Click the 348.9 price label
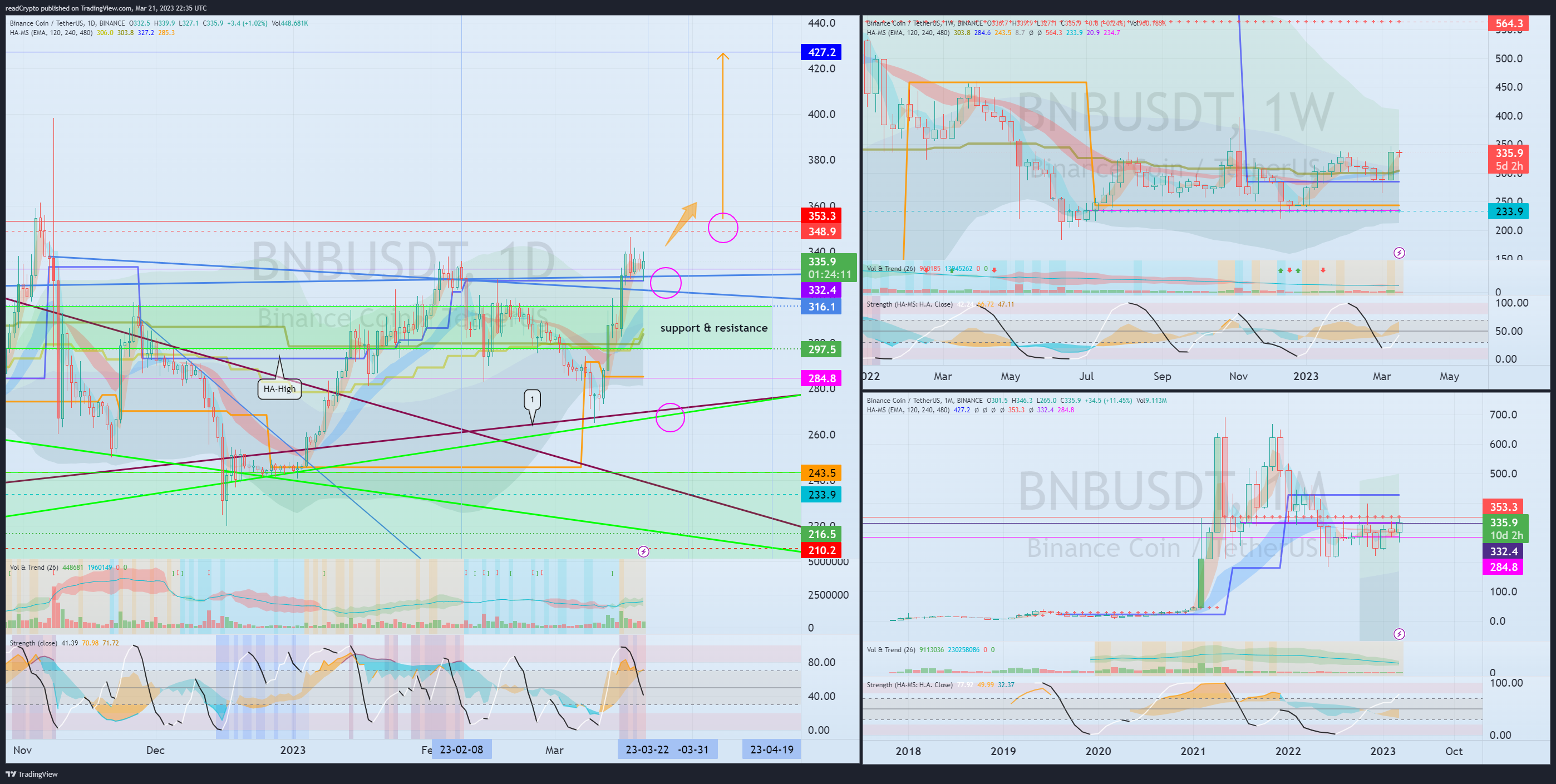 click(x=821, y=231)
